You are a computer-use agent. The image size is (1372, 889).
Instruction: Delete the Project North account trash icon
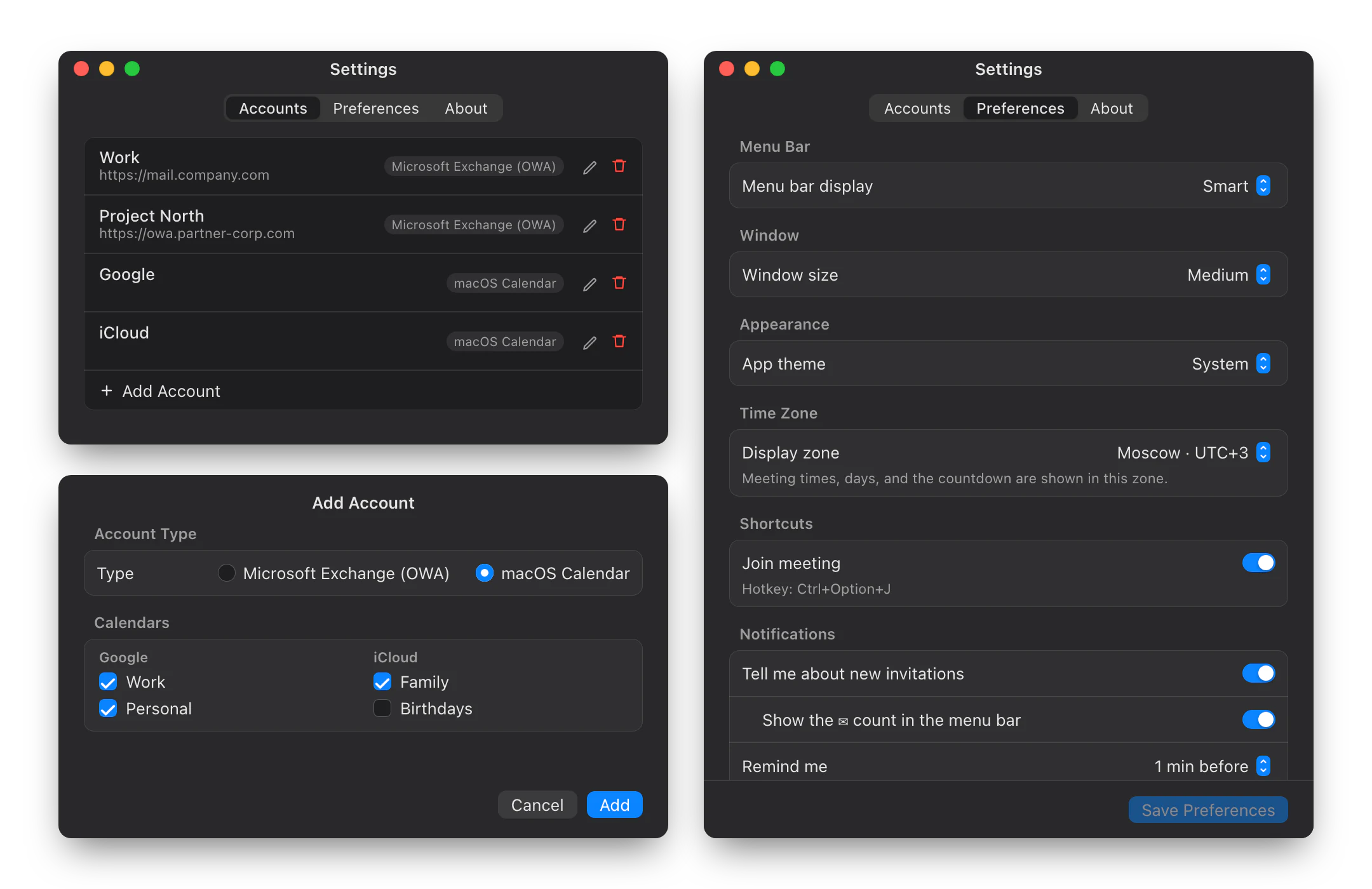619,224
